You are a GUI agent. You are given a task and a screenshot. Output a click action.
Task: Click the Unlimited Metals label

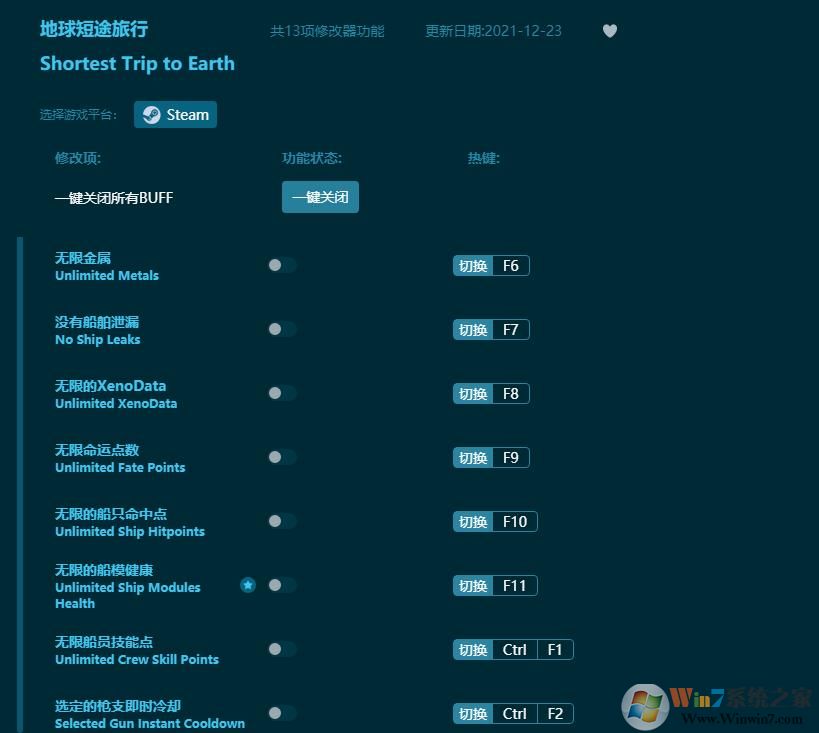click(107, 276)
